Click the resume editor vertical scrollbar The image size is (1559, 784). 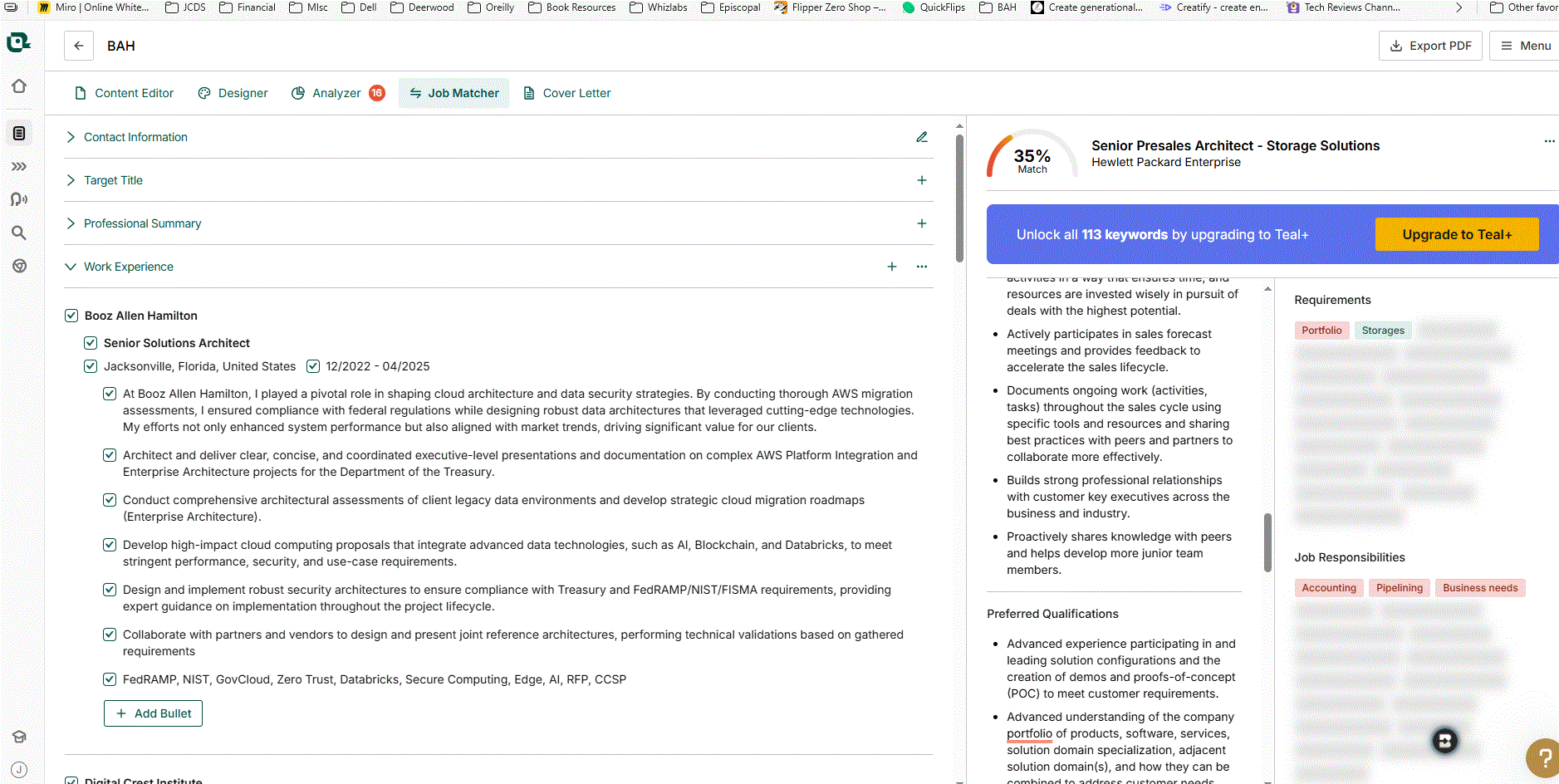pos(959,199)
